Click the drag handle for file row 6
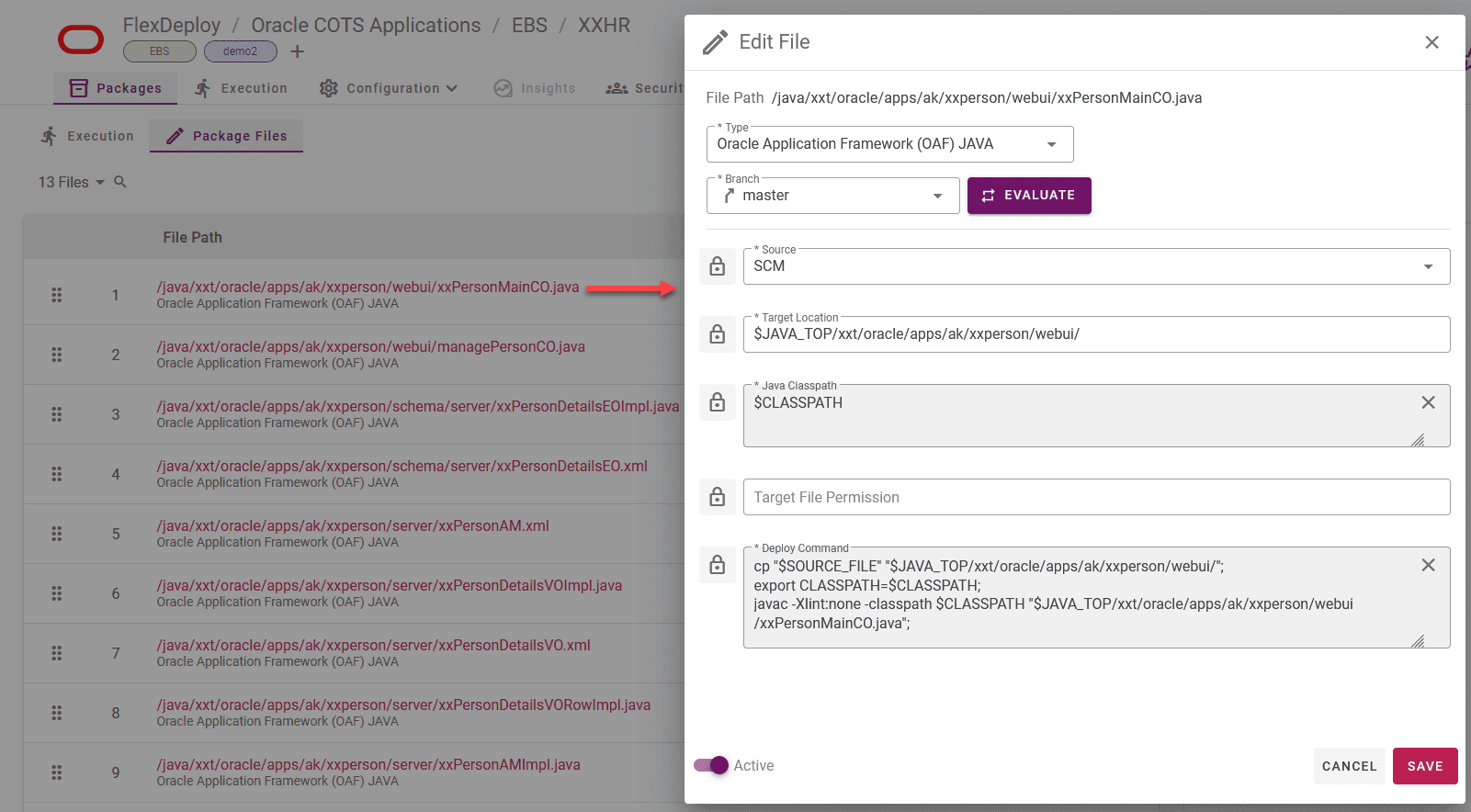Viewport: 1471px width, 812px height. coord(57,593)
